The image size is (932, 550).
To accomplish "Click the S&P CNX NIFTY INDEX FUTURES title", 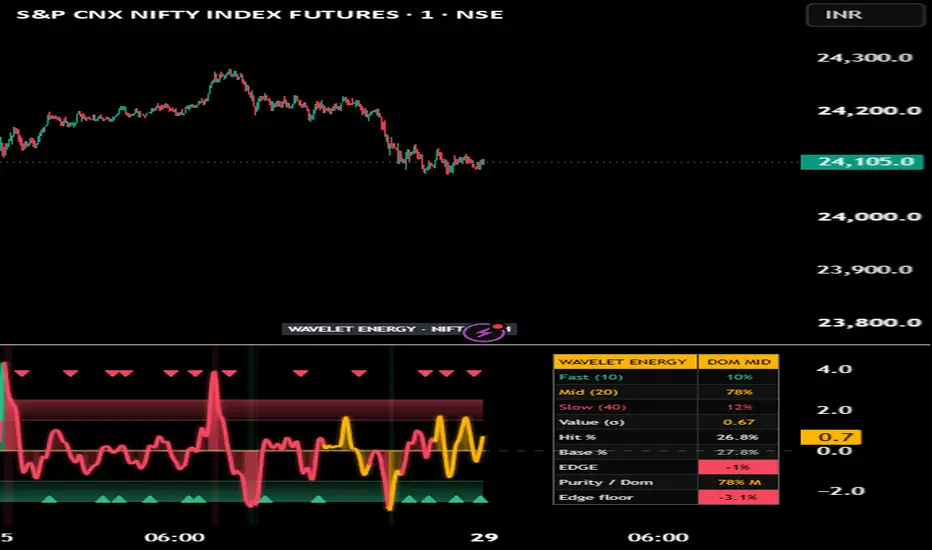I will [259, 14].
